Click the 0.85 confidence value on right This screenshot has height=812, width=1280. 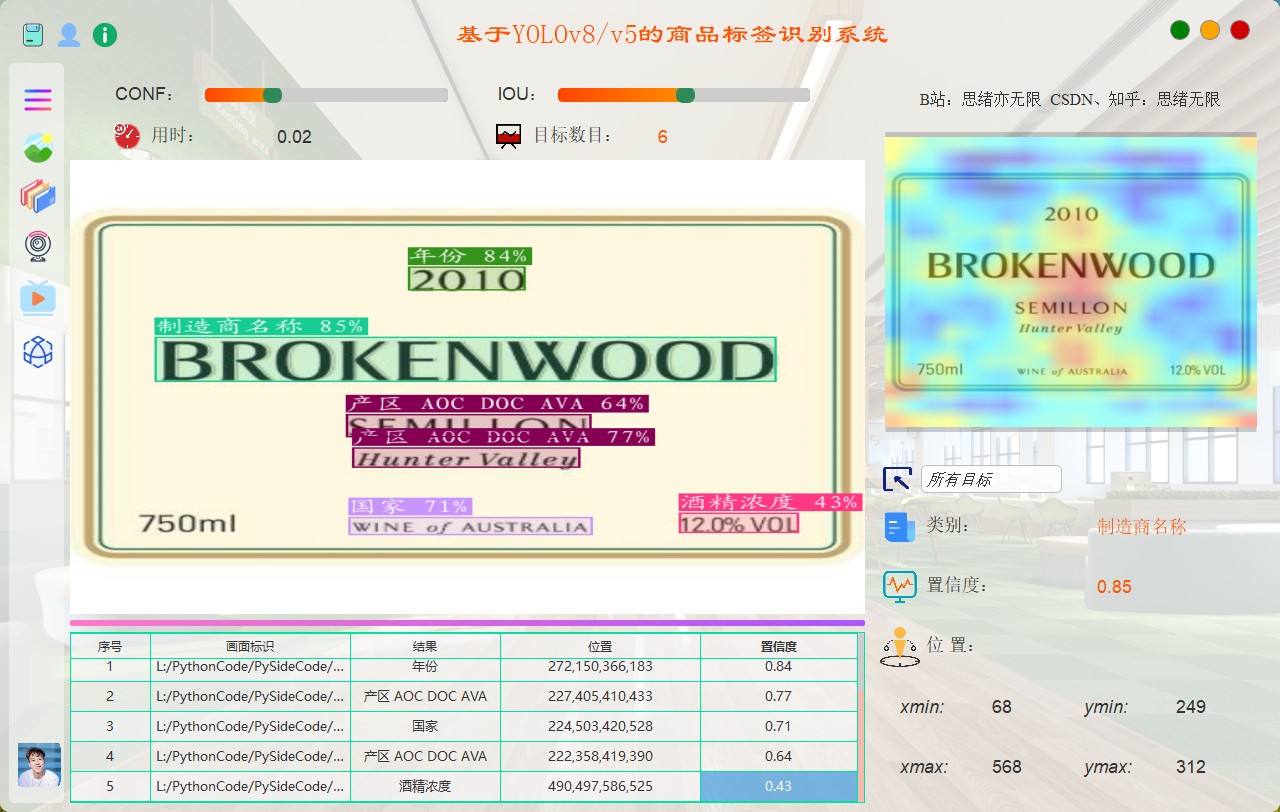(x=1114, y=587)
